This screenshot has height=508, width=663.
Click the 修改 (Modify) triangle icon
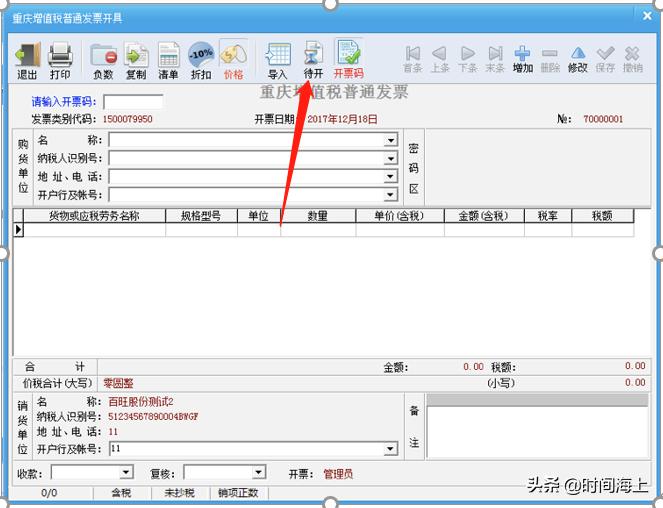[578, 59]
